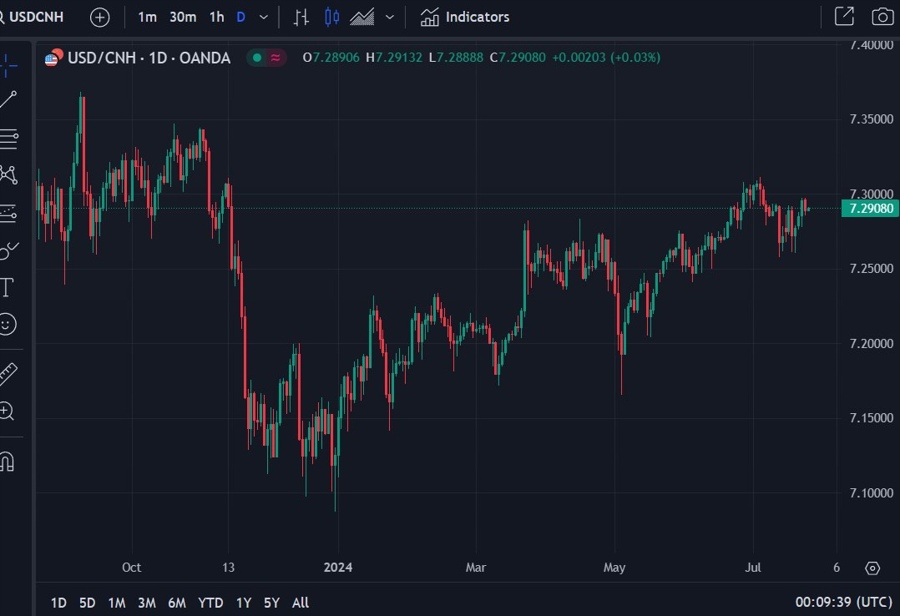Click the All date range button
The height and width of the screenshot is (616, 900).
(x=300, y=603)
